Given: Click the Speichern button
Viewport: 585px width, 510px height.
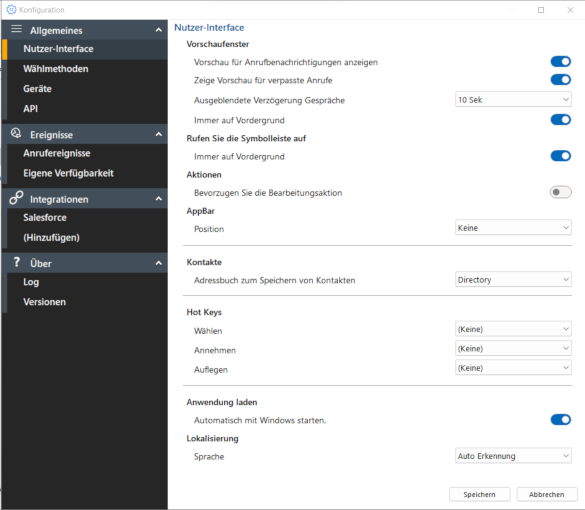Looking at the screenshot, I should 479,494.
